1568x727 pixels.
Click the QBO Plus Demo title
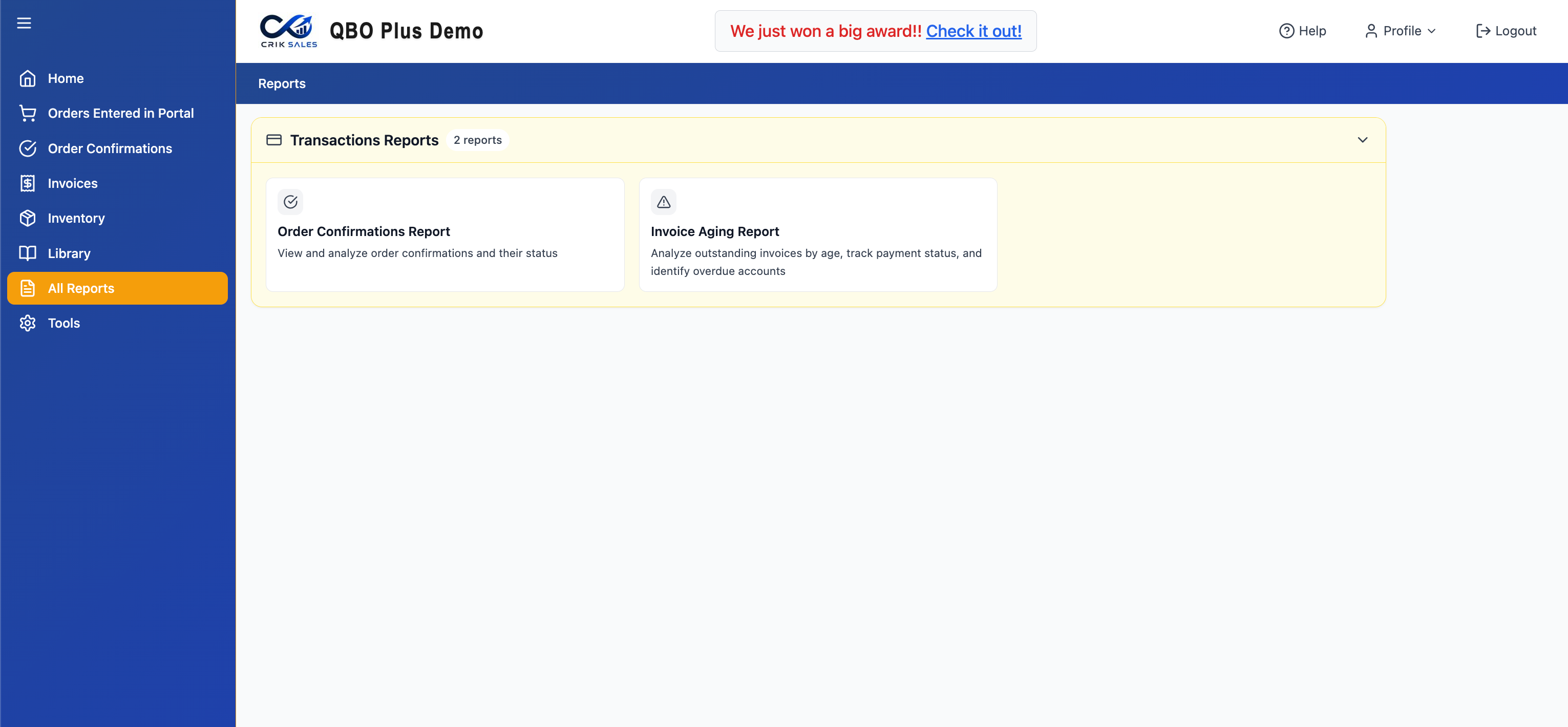[x=406, y=31]
